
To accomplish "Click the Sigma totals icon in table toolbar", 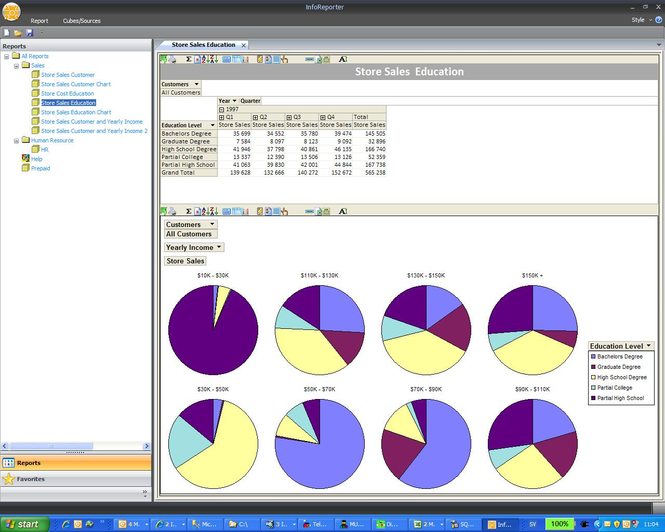I will click(x=189, y=59).
